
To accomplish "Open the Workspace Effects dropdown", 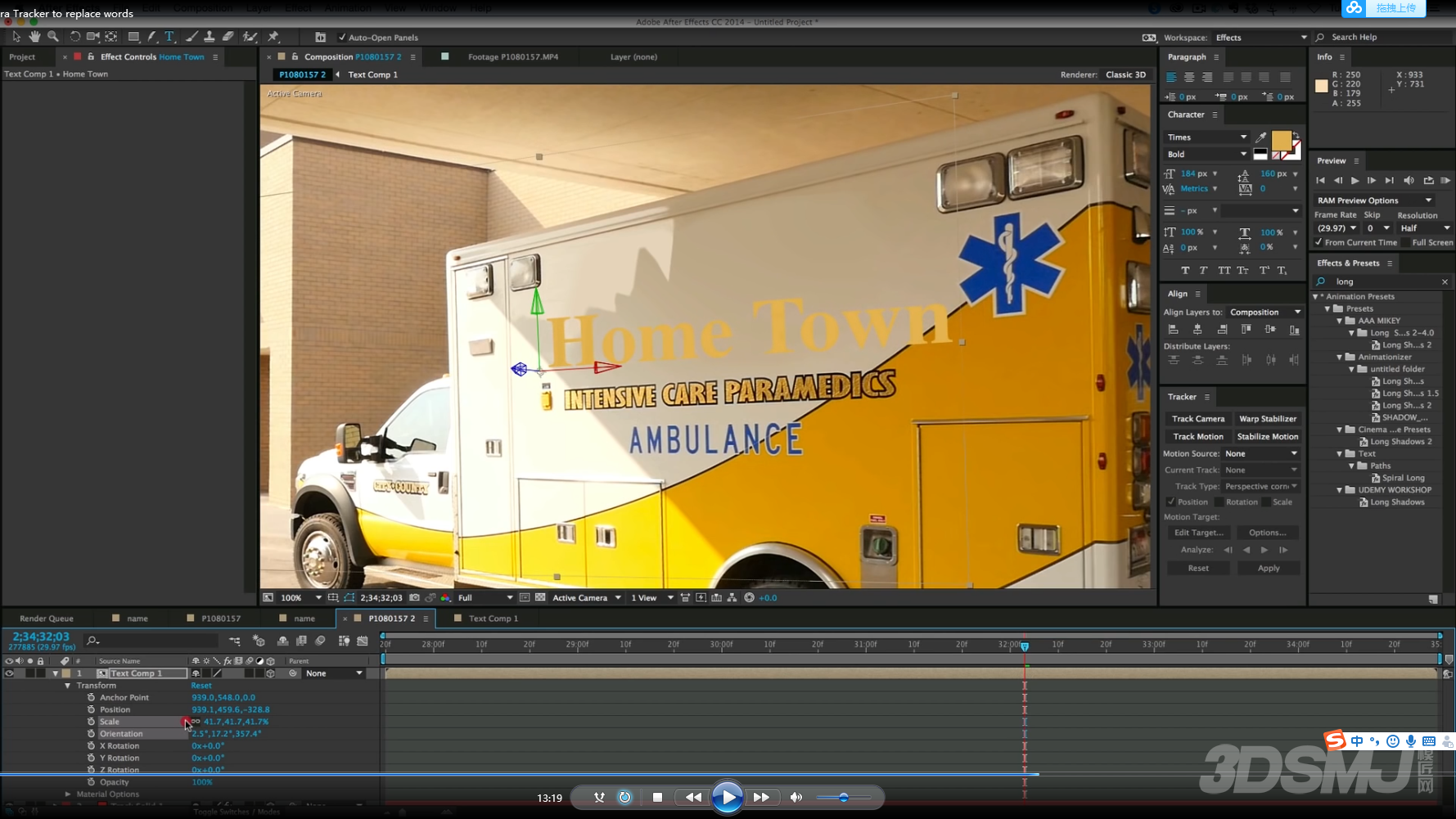I will (1261, 38).
